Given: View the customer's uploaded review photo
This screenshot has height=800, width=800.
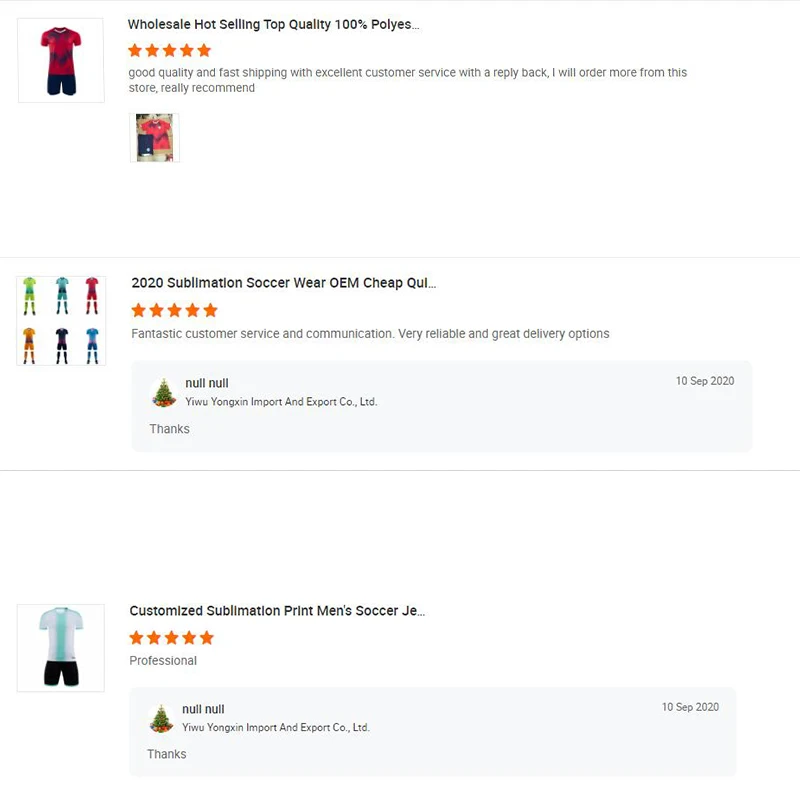Looking at the screenshot, I should (x=155, y=138).
